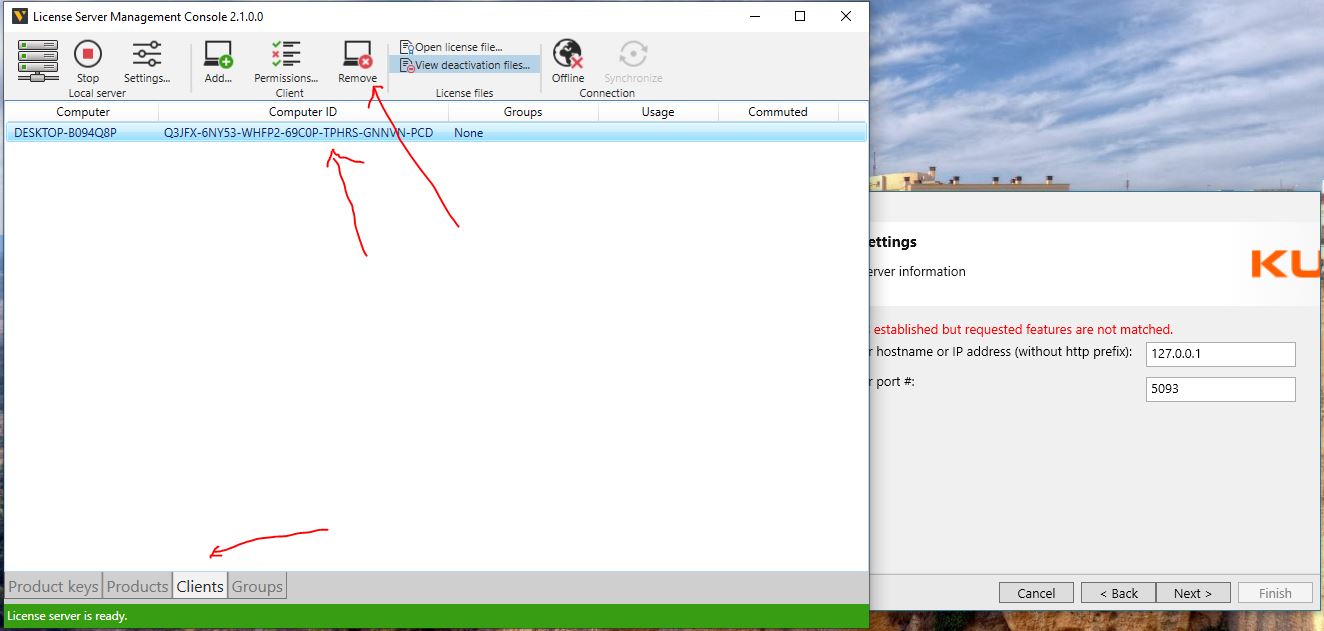Screen dimensions: 1324x631
Task: Click the port field showing 5093
Action: pyautogui.click(x=1220, y=389)
